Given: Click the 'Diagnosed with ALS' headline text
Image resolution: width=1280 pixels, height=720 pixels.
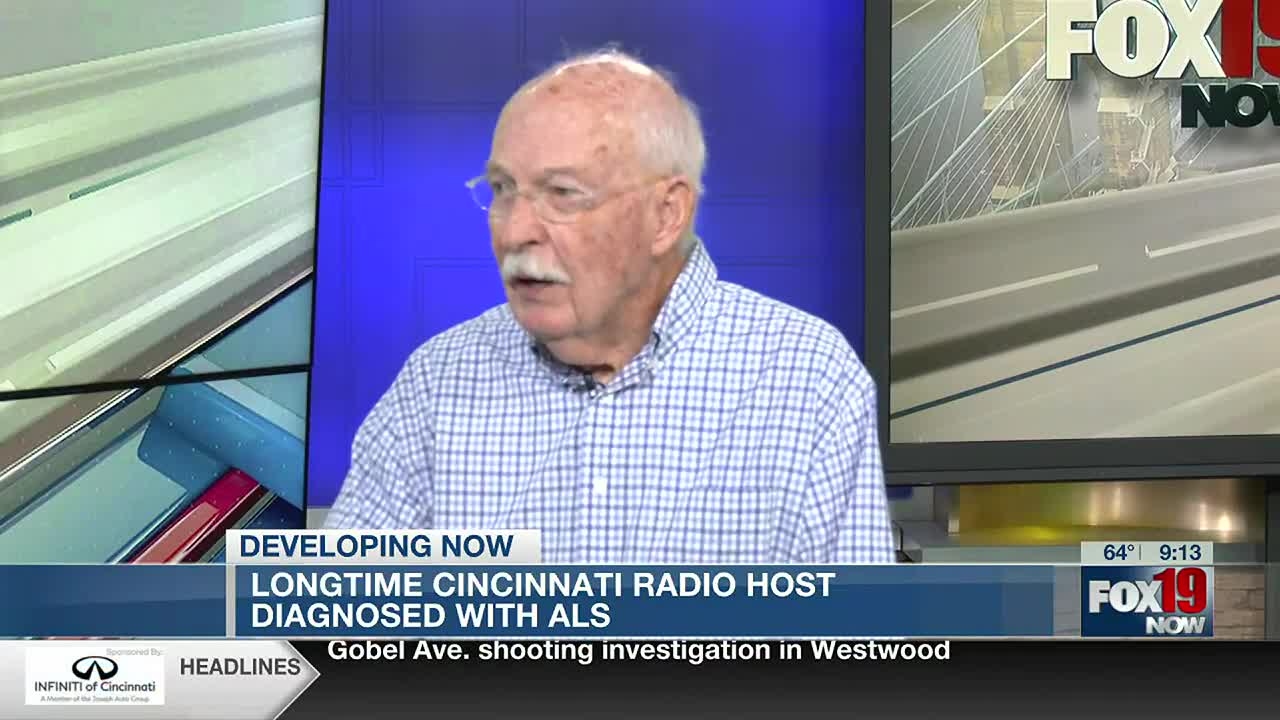Looking at the screenshot, I should coord(430,616).
